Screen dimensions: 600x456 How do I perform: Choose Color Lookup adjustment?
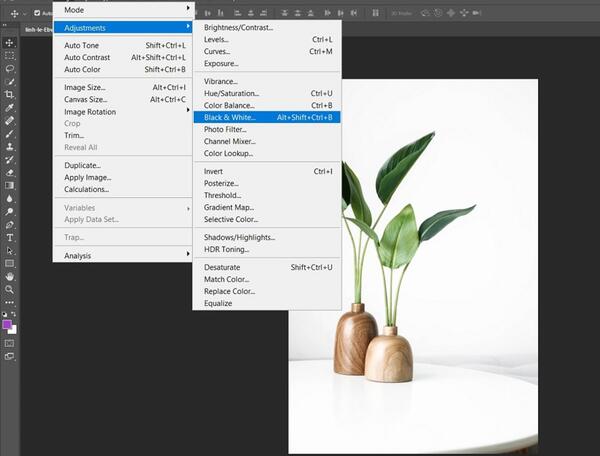[267, 153]
